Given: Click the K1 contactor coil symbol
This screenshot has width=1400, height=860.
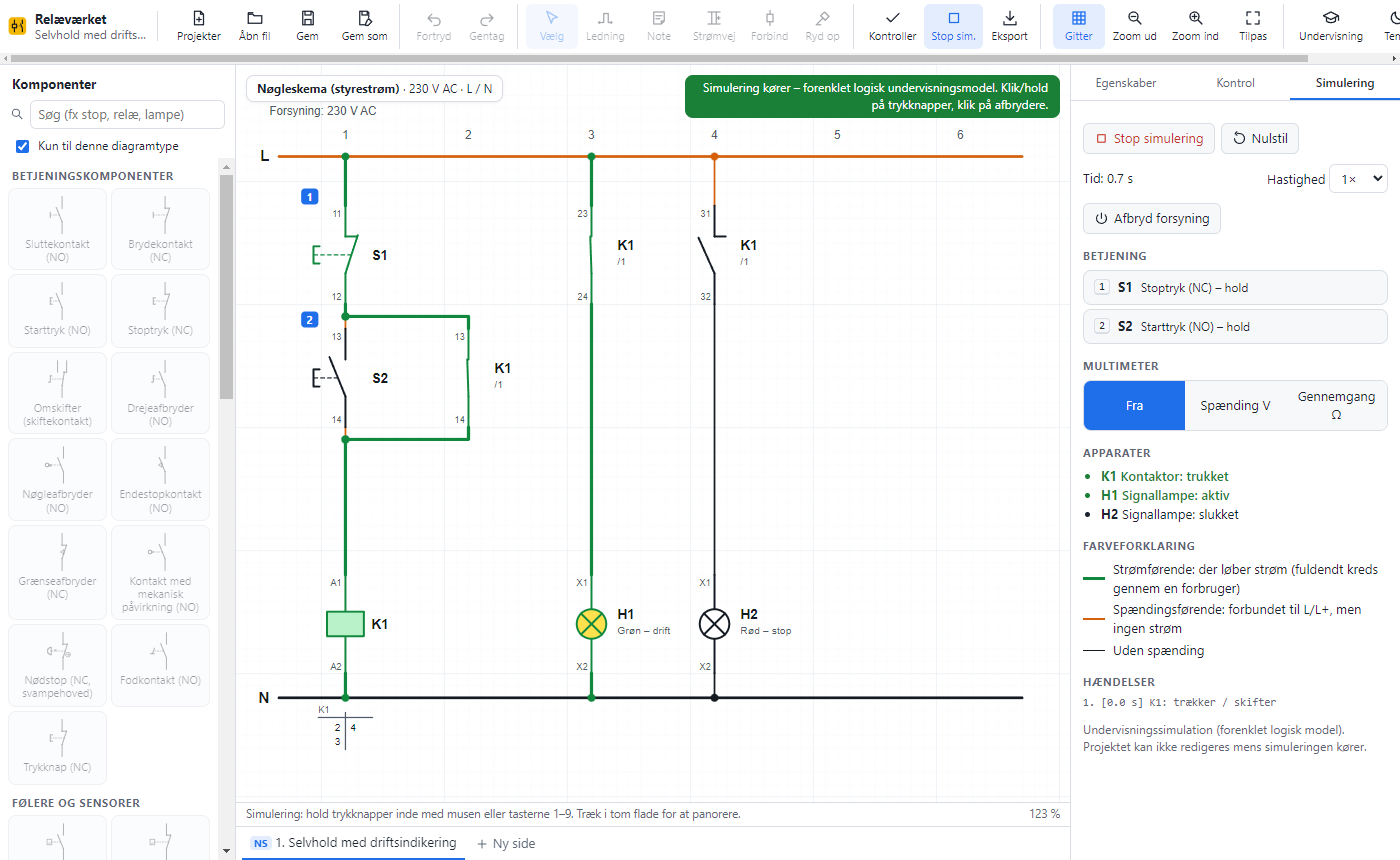Looking at the screenshot, I should pyautogui.click(x=345, y=624).
